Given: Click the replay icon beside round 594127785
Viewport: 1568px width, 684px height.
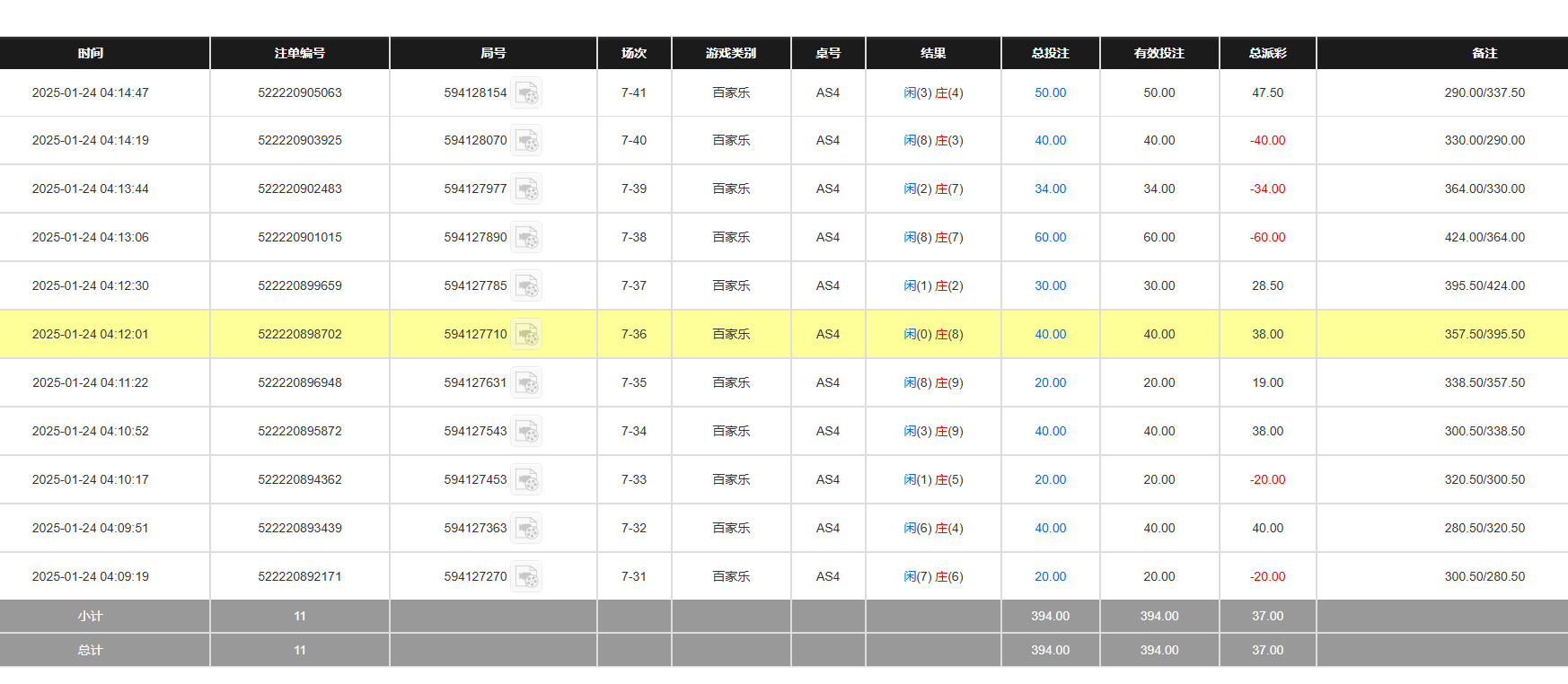Looking at the screenshot, I should point(526,286).
